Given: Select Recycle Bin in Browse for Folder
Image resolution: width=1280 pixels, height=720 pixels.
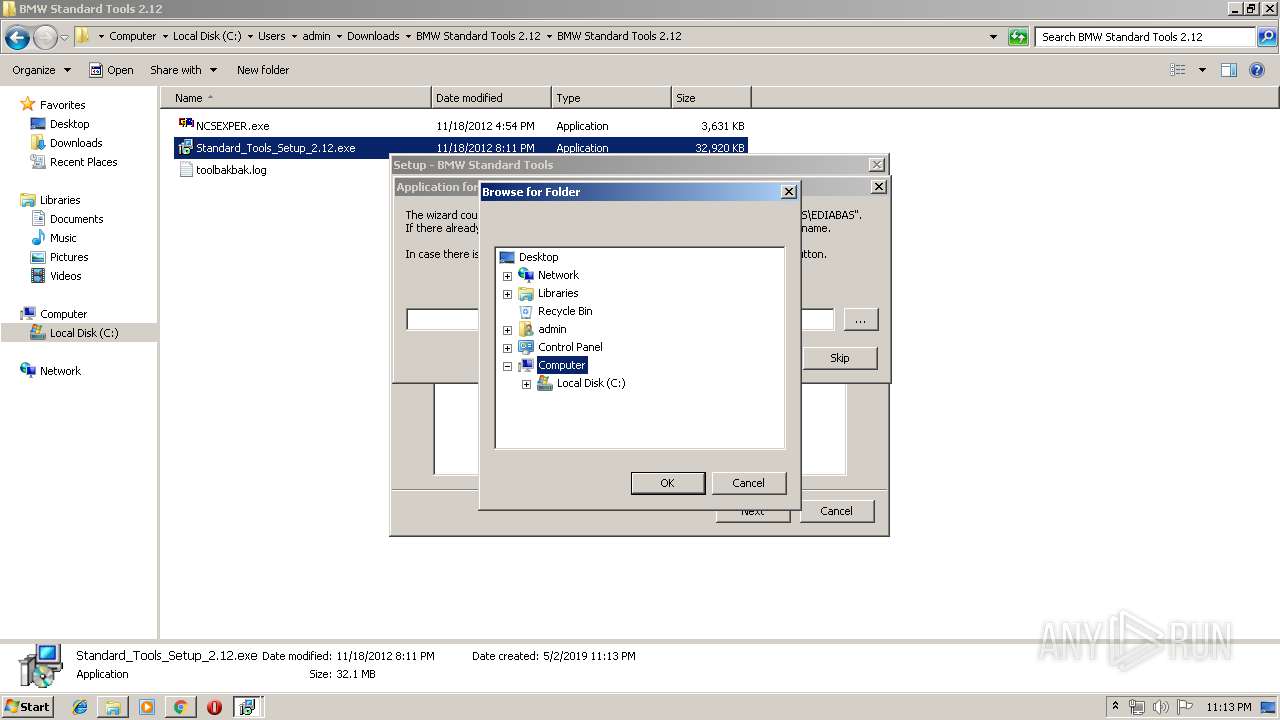Looking at the screenshot, I should pos(565,311).
